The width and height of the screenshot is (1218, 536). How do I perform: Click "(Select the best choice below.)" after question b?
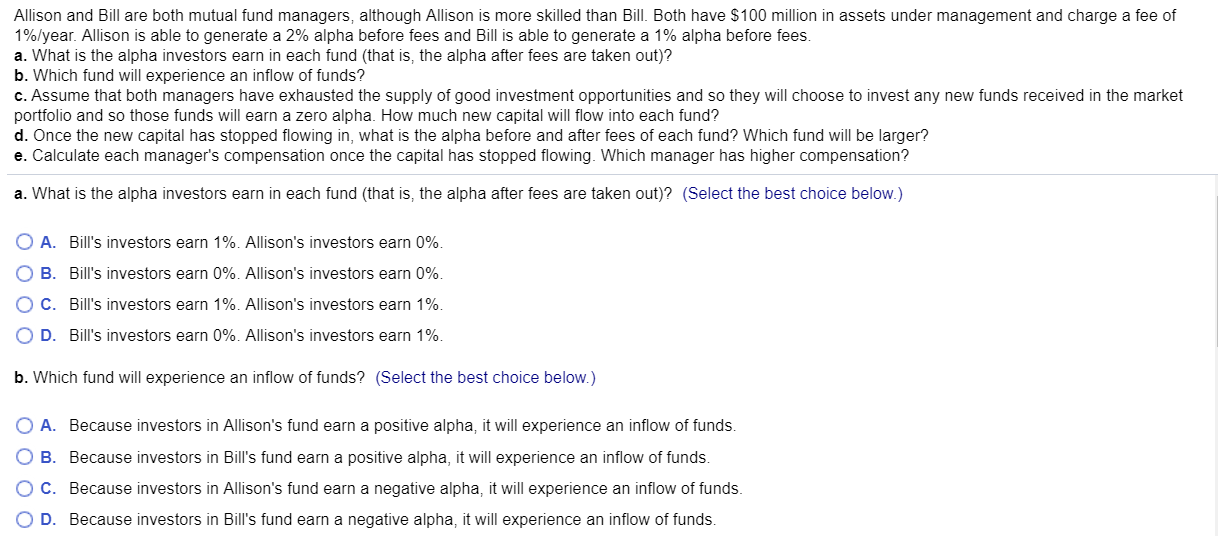(486, 378)
